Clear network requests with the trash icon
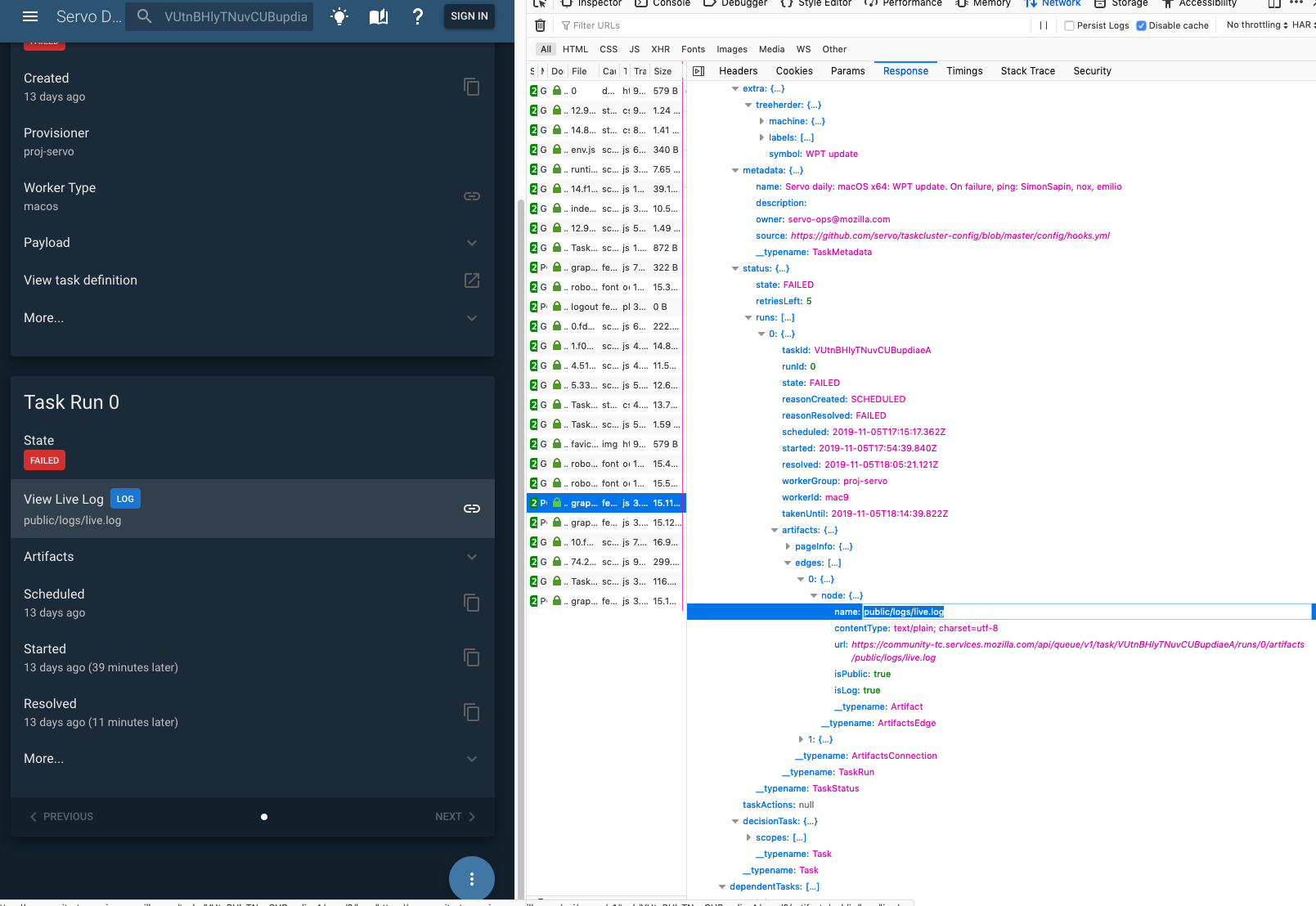The height and width of the screenshot is (906, 1316). pos(540,25)
